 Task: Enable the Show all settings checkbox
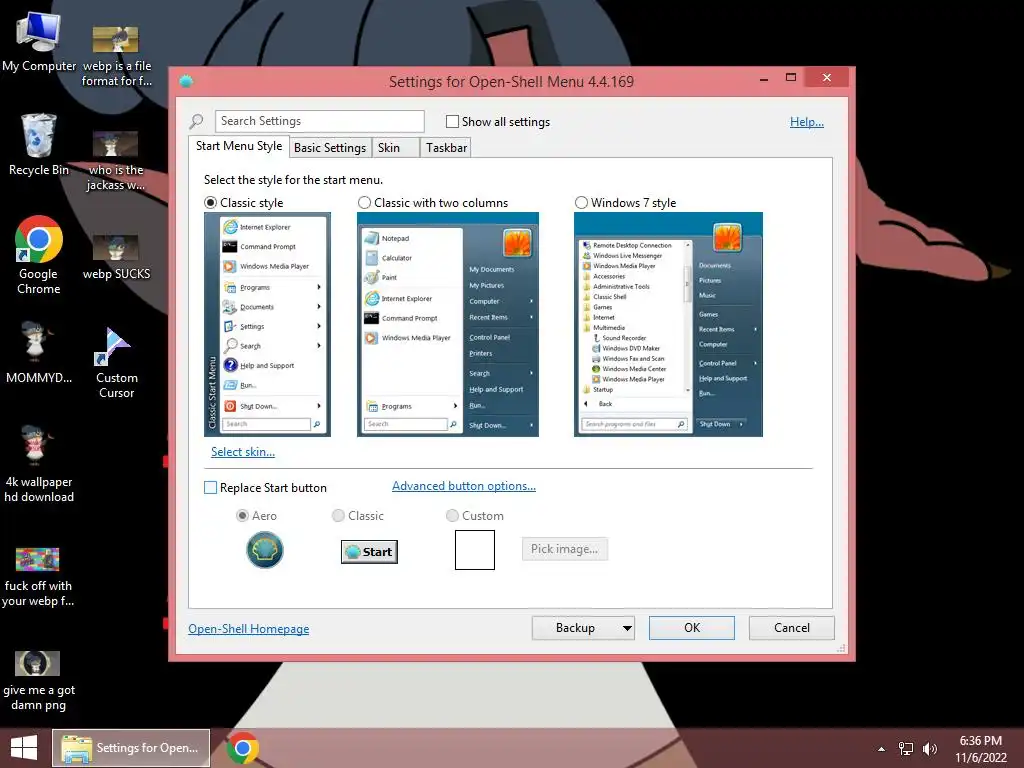click(x=452, y=122)
